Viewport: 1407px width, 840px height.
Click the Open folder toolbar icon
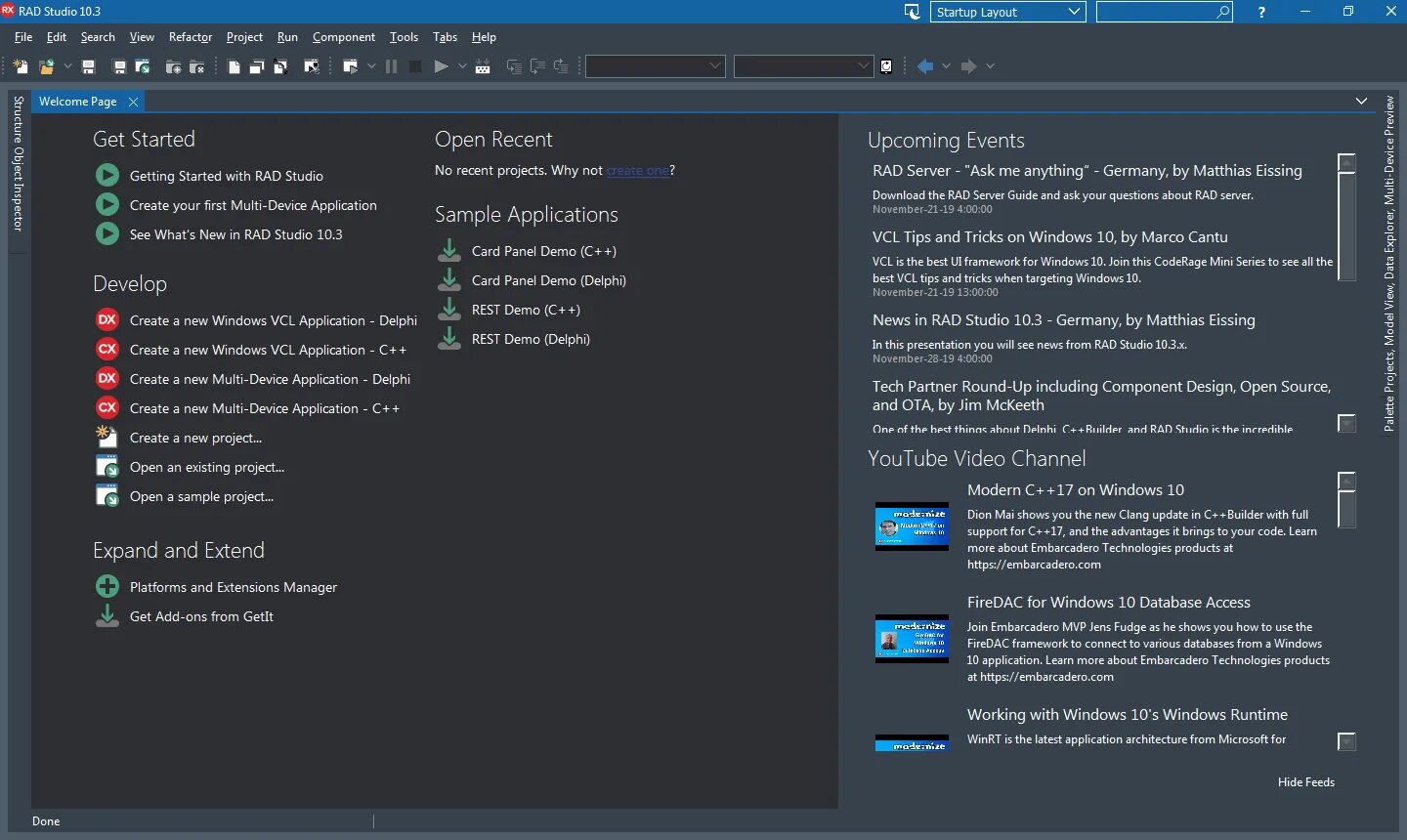click(46, 66)
